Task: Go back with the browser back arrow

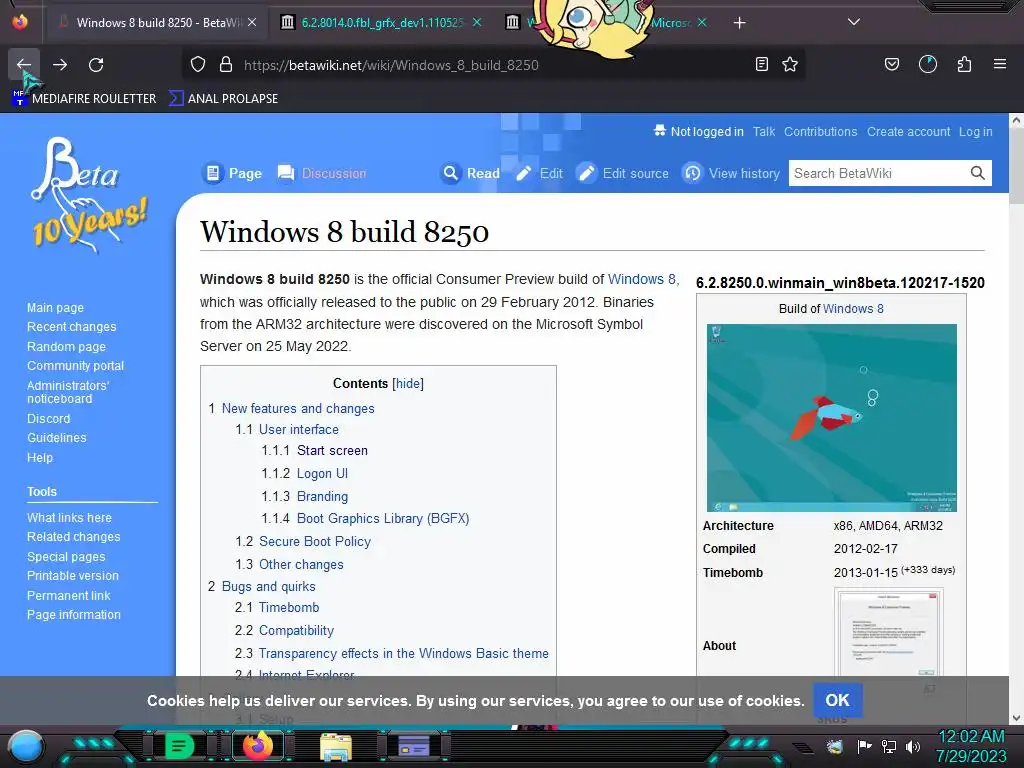Action: [x=24, y=65]
